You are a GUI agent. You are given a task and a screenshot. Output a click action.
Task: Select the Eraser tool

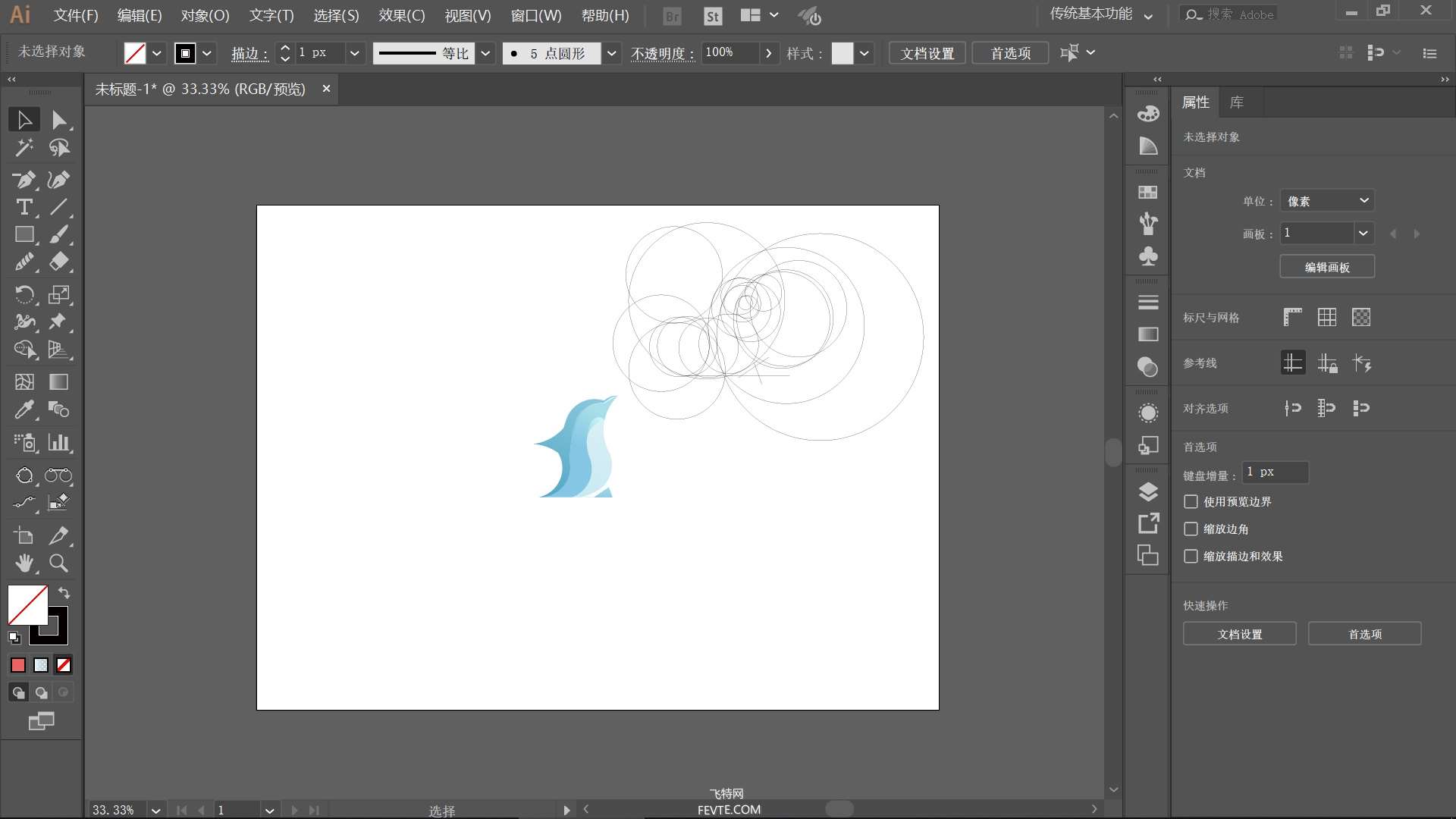point(58,262)
